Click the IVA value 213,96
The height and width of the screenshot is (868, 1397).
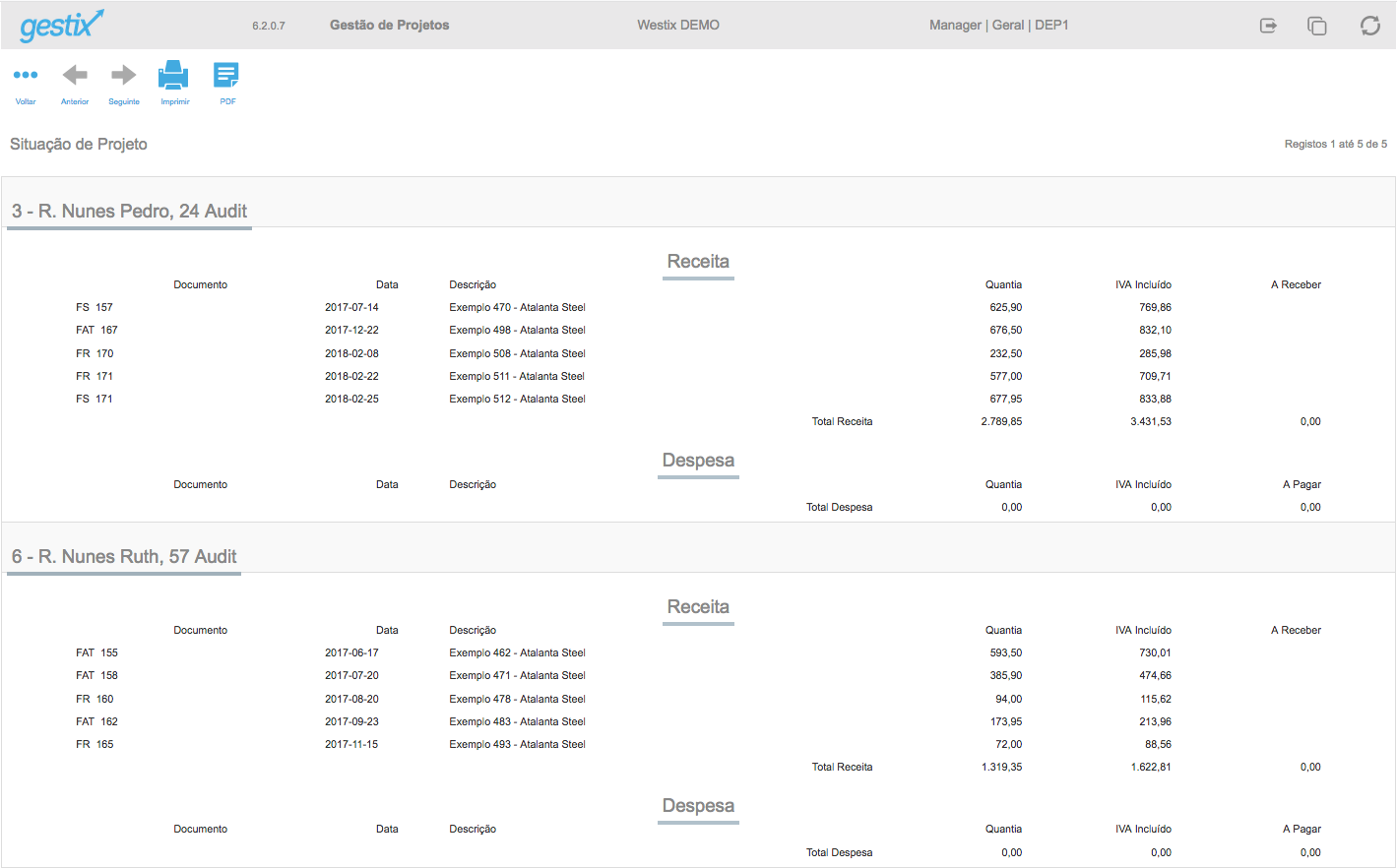1155,721
